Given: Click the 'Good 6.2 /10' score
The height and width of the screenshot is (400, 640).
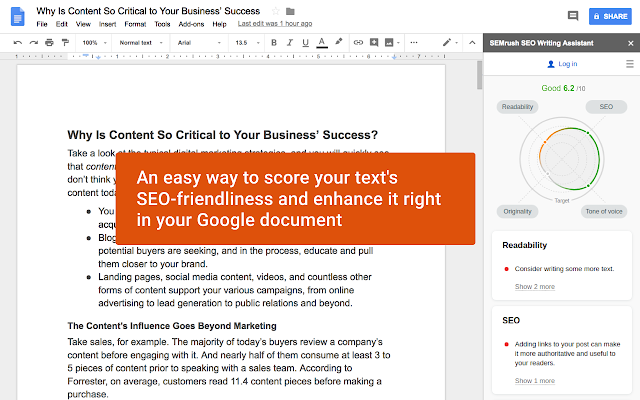Looking at the screenshot, I should pyautogui.click(x=563, y=88).
